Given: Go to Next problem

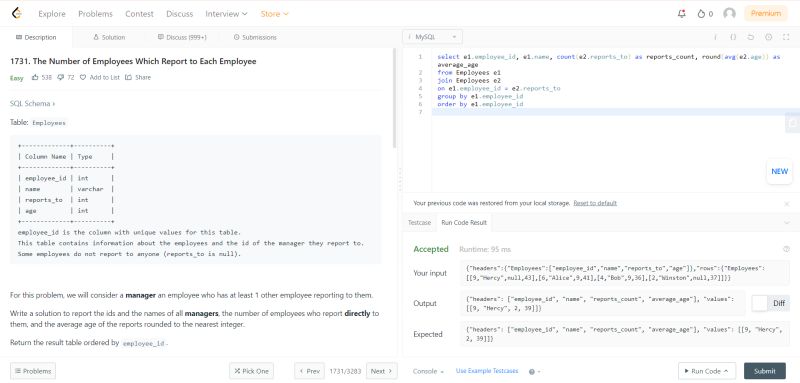Looking at the screenshot, I should (x=382, y=371).
